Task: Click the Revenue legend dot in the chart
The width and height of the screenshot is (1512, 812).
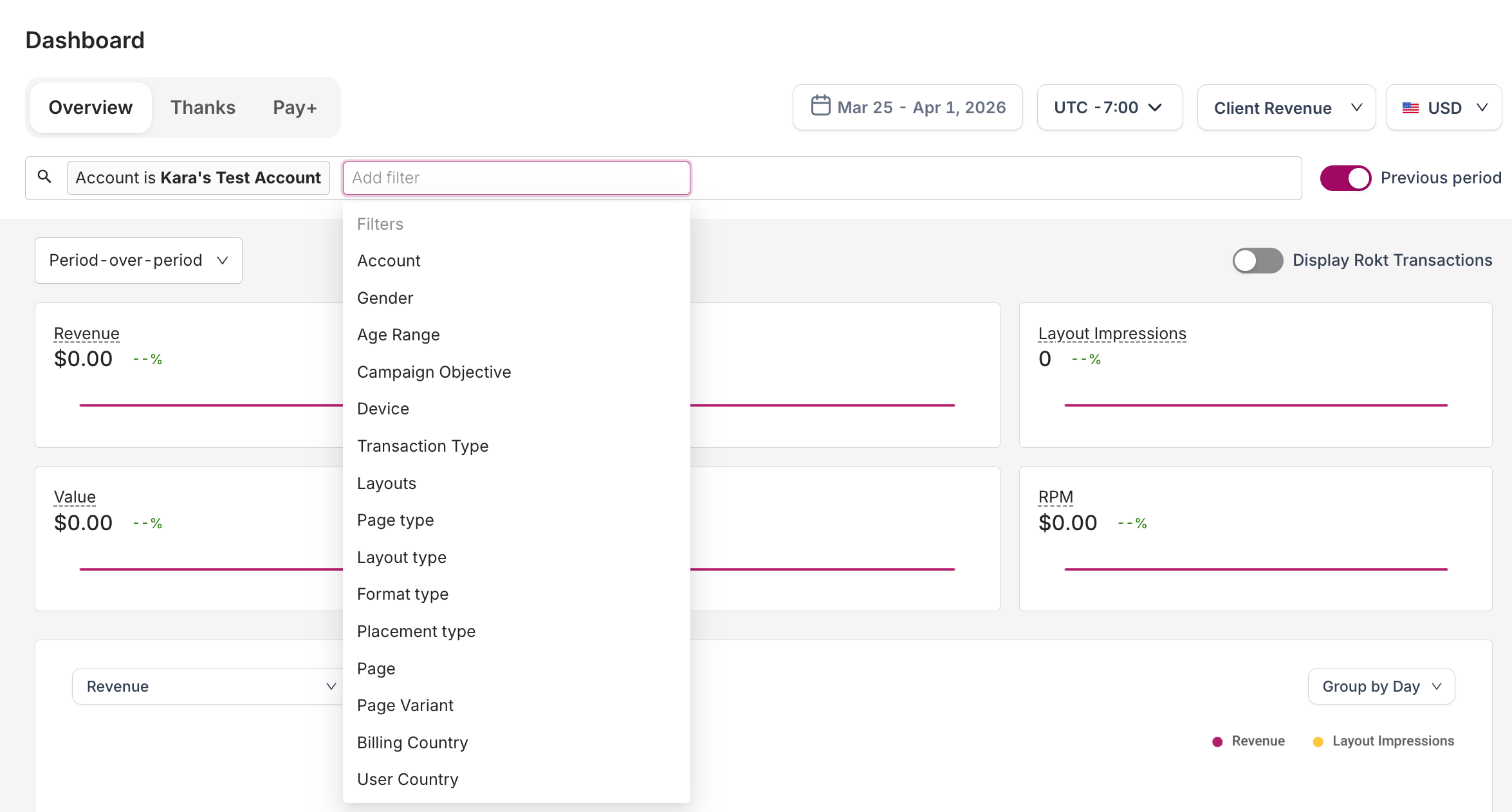Action: (1216, 741)
